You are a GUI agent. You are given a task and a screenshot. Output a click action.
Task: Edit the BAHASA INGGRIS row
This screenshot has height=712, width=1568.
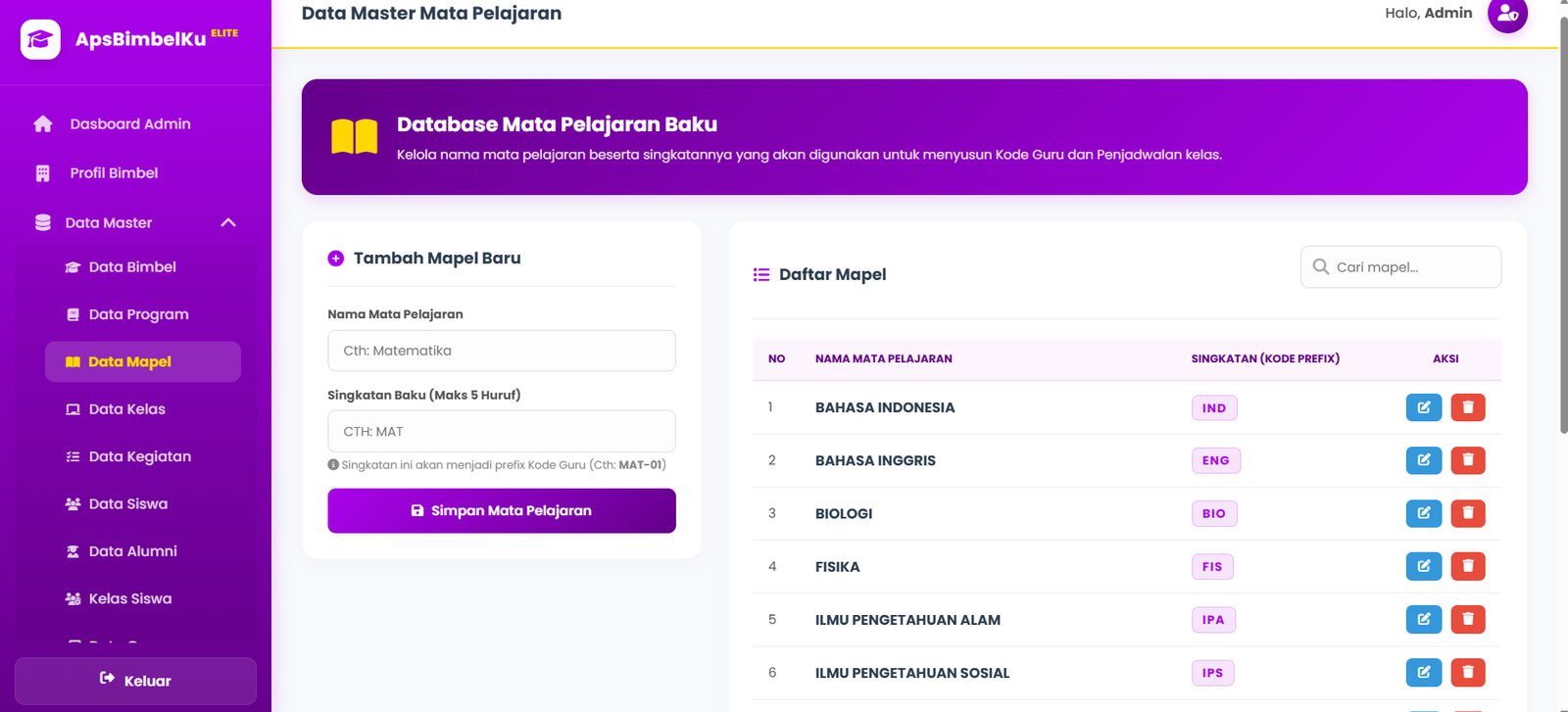(x=1424, y=460)
